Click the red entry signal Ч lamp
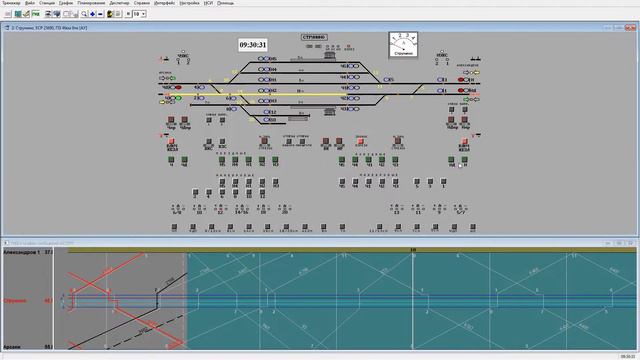The height and width of the screenshot is (360, 640). pos(178,87)
